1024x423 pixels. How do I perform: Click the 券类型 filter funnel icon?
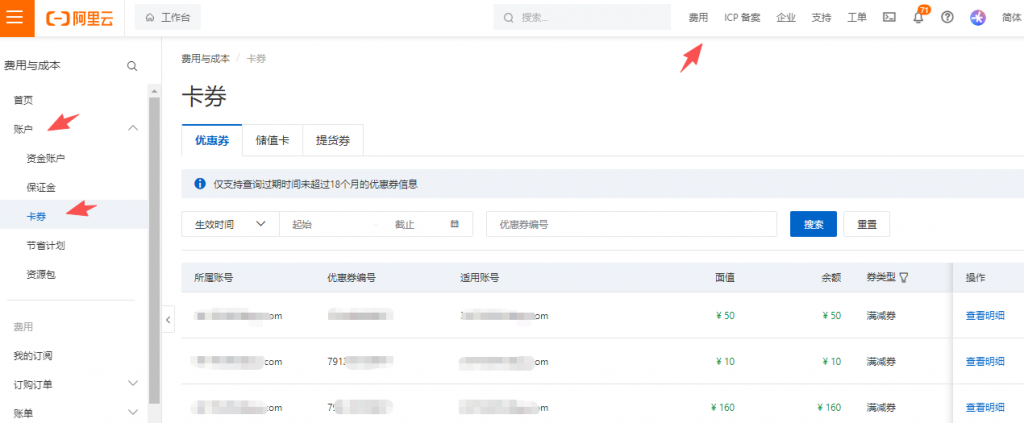tap(904, 278)
